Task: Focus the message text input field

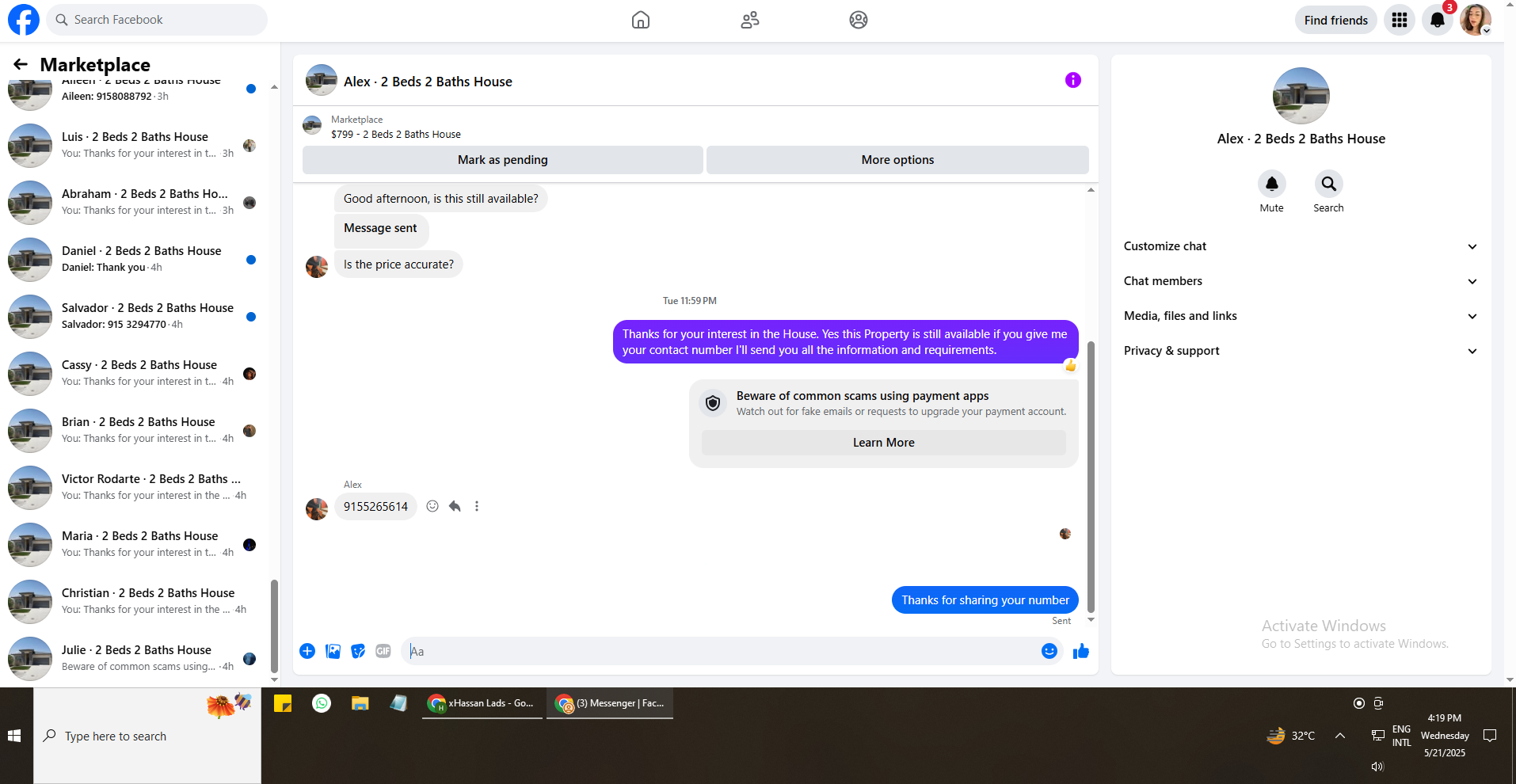Action: pos(721,651)
